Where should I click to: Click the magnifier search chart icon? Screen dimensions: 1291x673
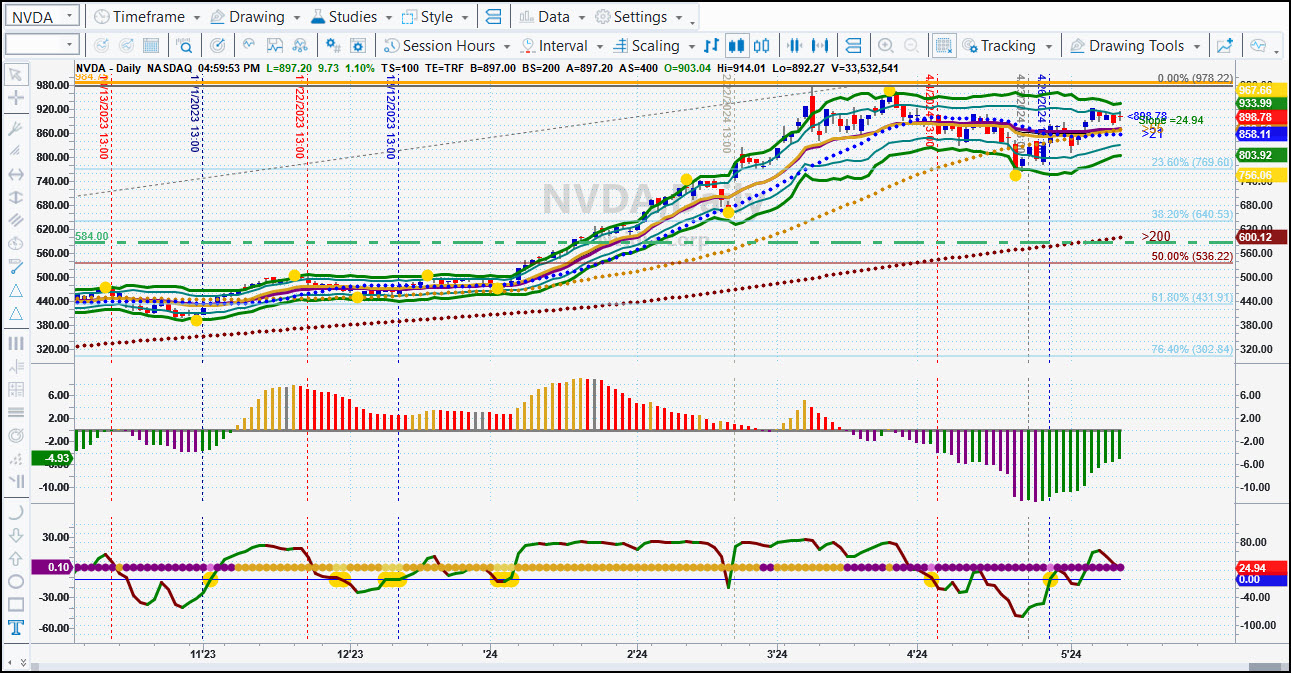tap(185, 45)
